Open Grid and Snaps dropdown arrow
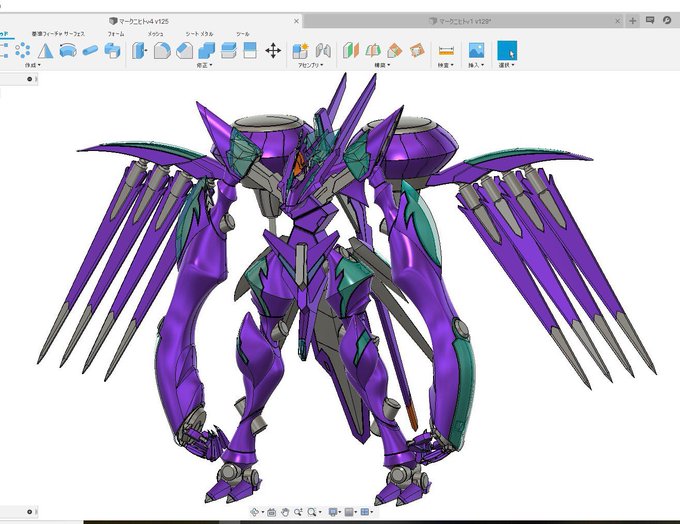The height and width of the screenshot is (524, 680). coord(356,512)
